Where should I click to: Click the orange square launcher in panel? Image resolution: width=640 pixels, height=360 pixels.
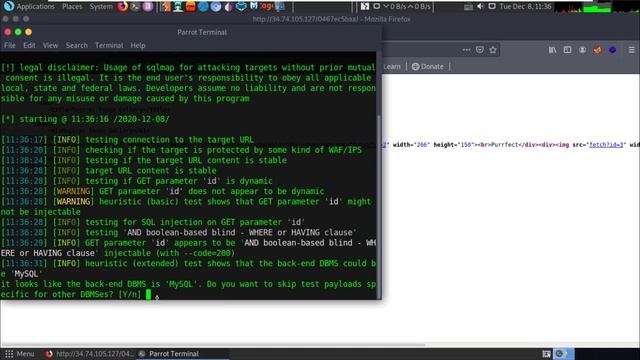[x=190, y=6]
